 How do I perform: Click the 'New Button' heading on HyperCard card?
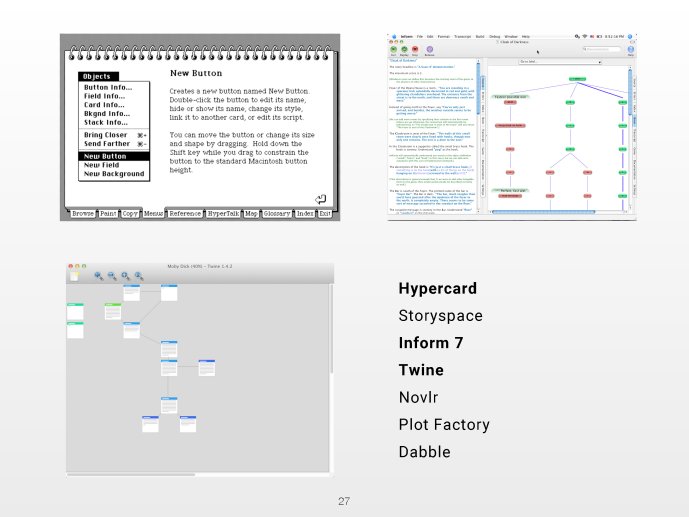pos(196,73)
